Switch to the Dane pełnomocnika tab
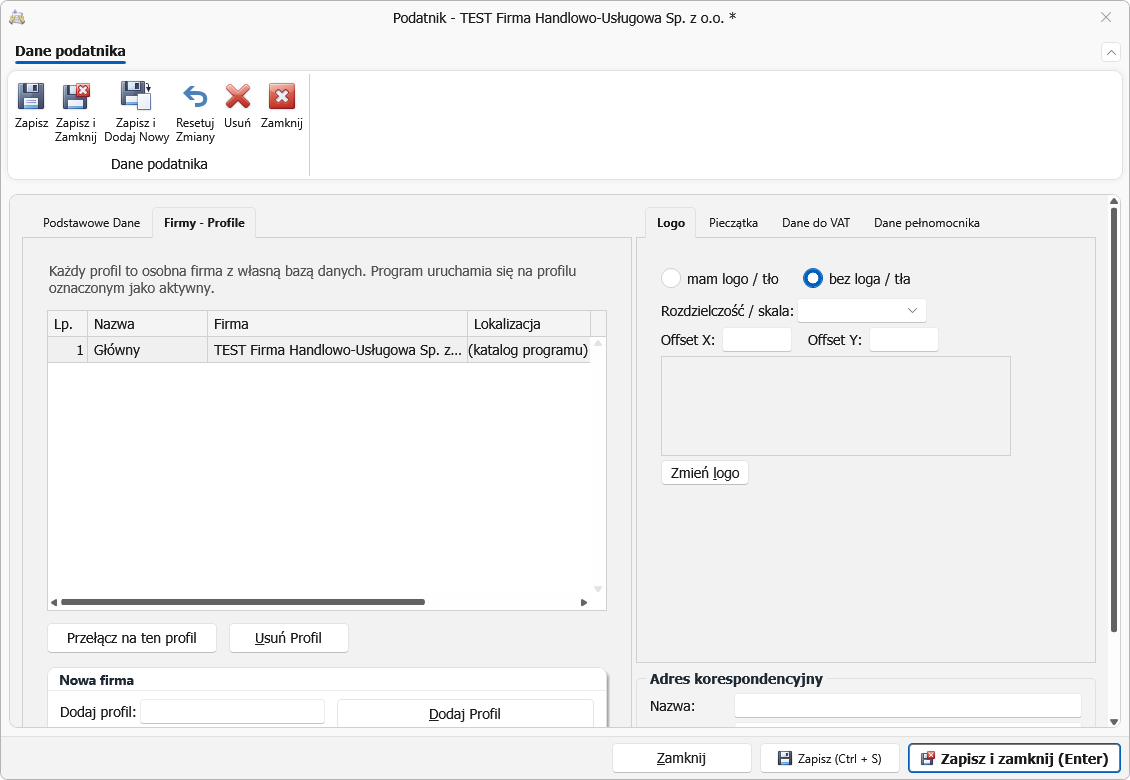 [x=926, y=223]
